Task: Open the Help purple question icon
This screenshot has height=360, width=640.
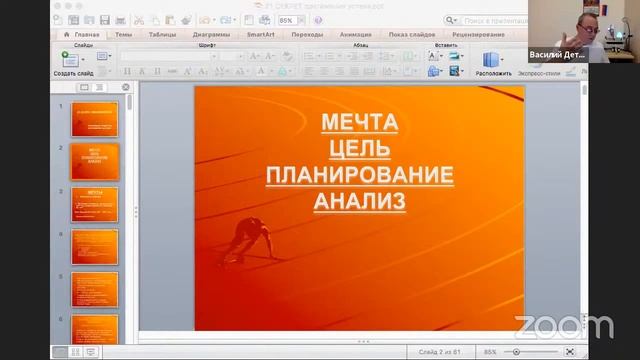Action: pos(318,20)
